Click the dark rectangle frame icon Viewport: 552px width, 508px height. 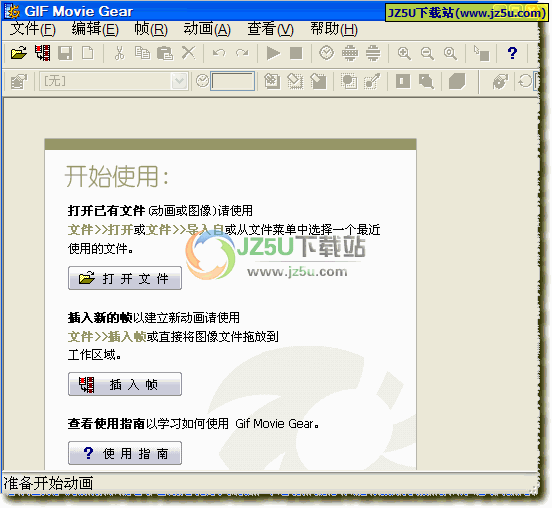403,81
